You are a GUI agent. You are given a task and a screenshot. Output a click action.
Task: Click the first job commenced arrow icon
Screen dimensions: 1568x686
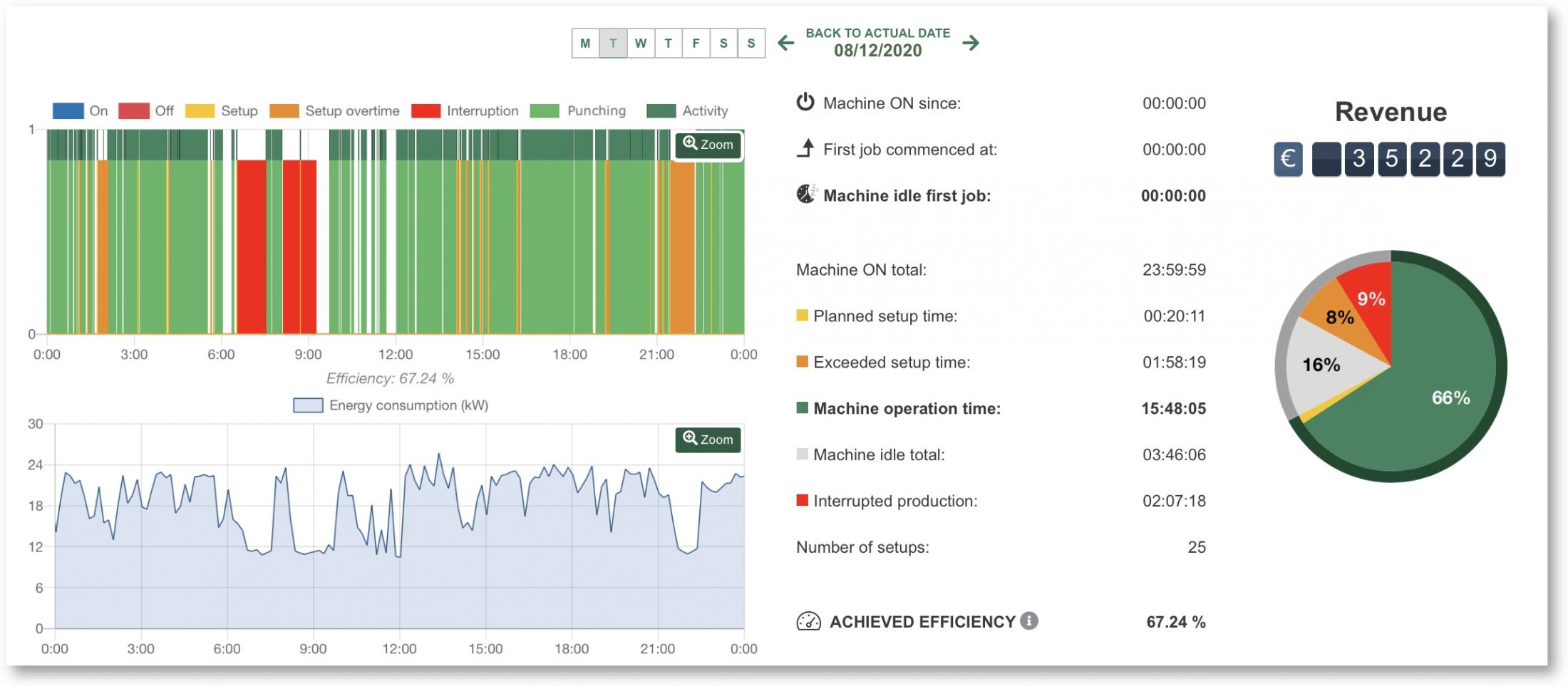(805, 149)
